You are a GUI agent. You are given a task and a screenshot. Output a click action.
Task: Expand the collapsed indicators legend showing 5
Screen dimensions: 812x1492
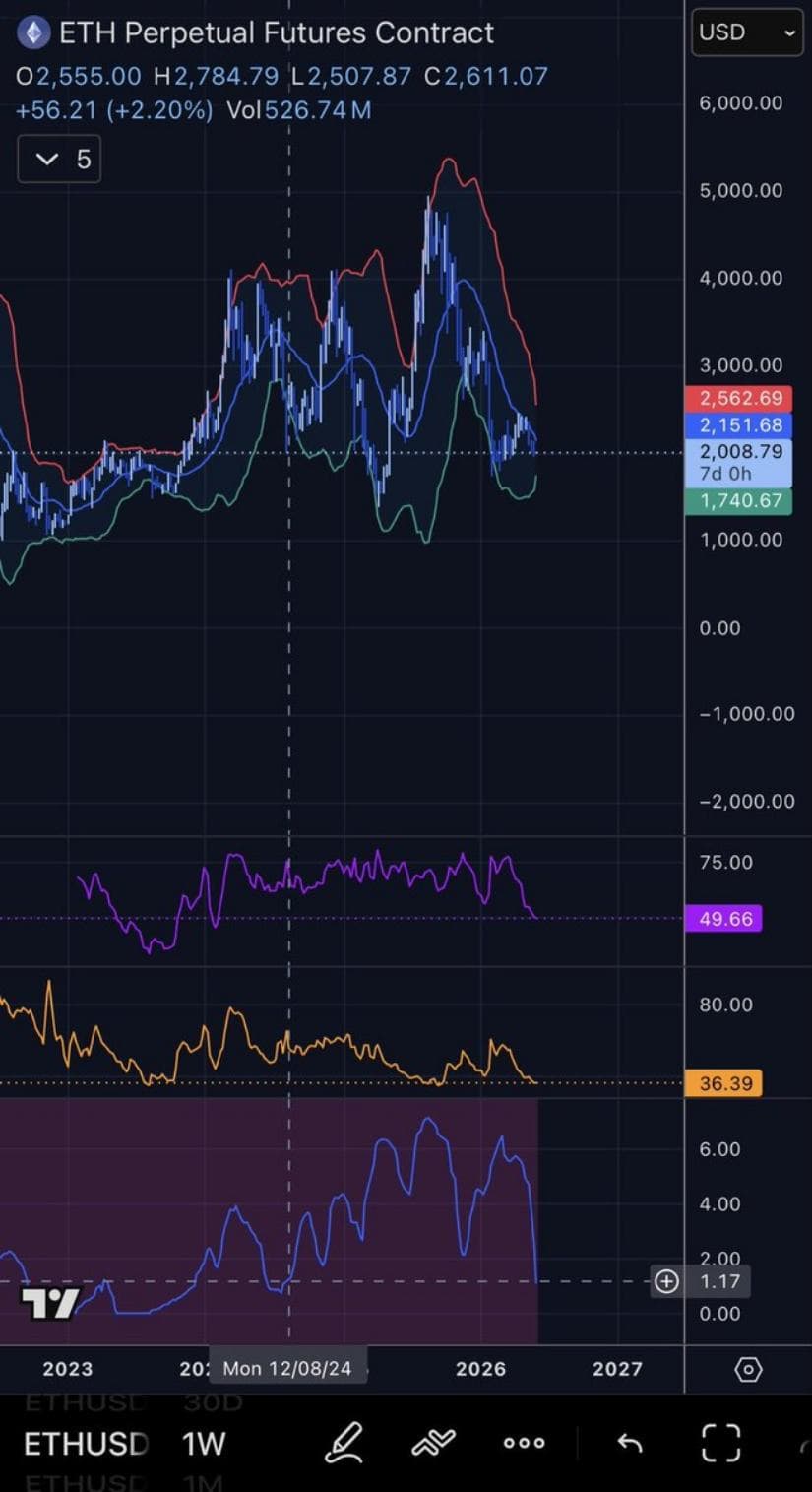59,159
